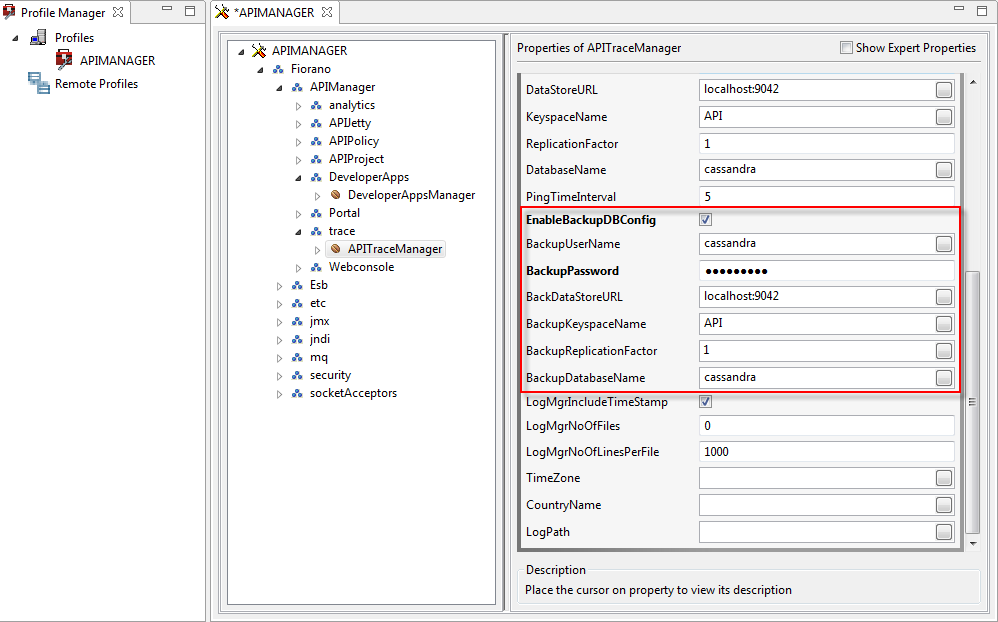
Task: Click the Profiles folder icon
Action: (38, 38)
